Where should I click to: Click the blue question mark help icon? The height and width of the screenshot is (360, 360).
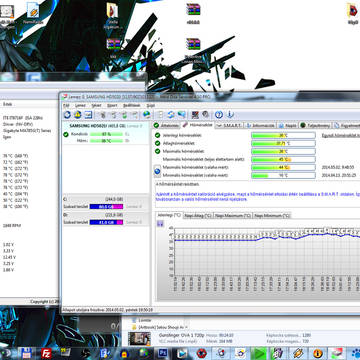(219, 115)
